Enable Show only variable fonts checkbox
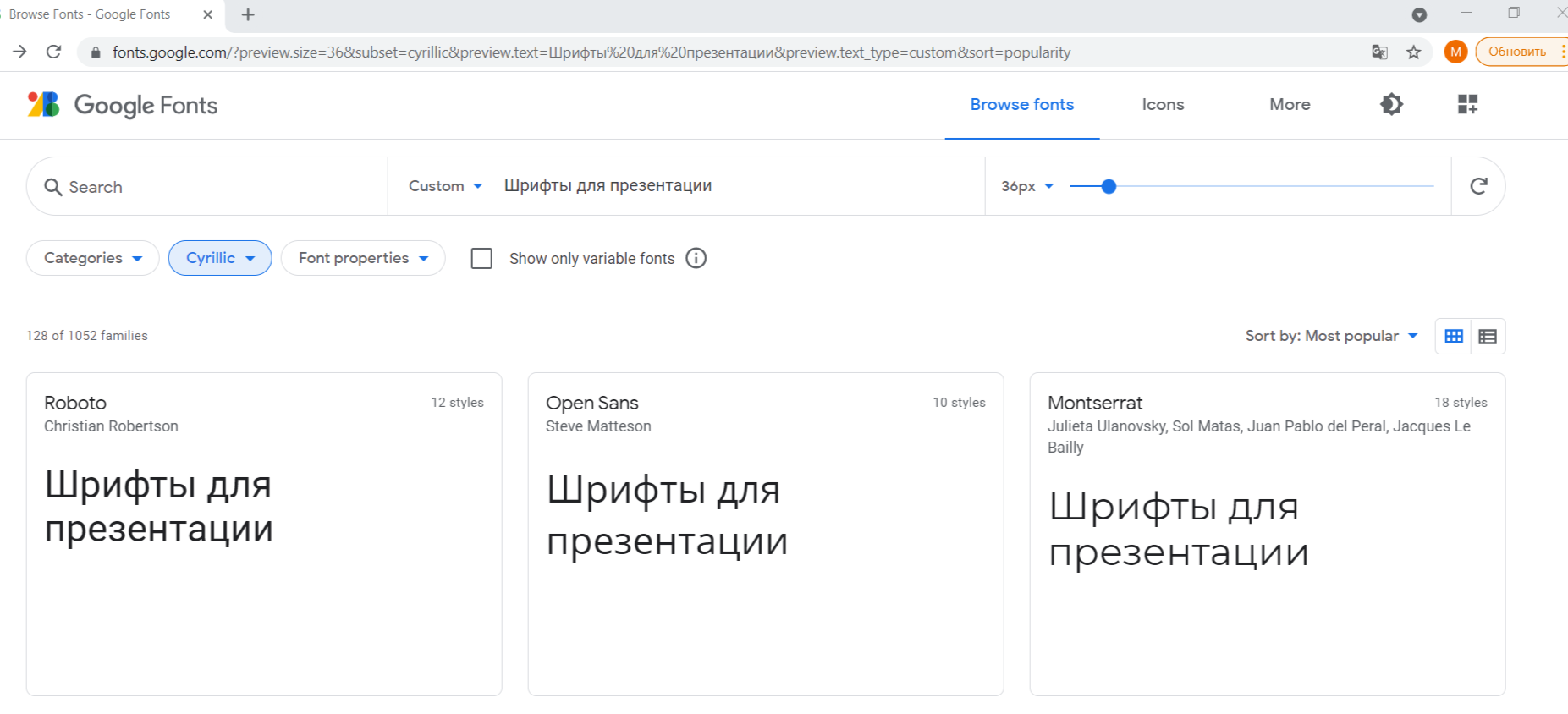The width and height of the screenshot is (1568, 714). tap(481, 258)
